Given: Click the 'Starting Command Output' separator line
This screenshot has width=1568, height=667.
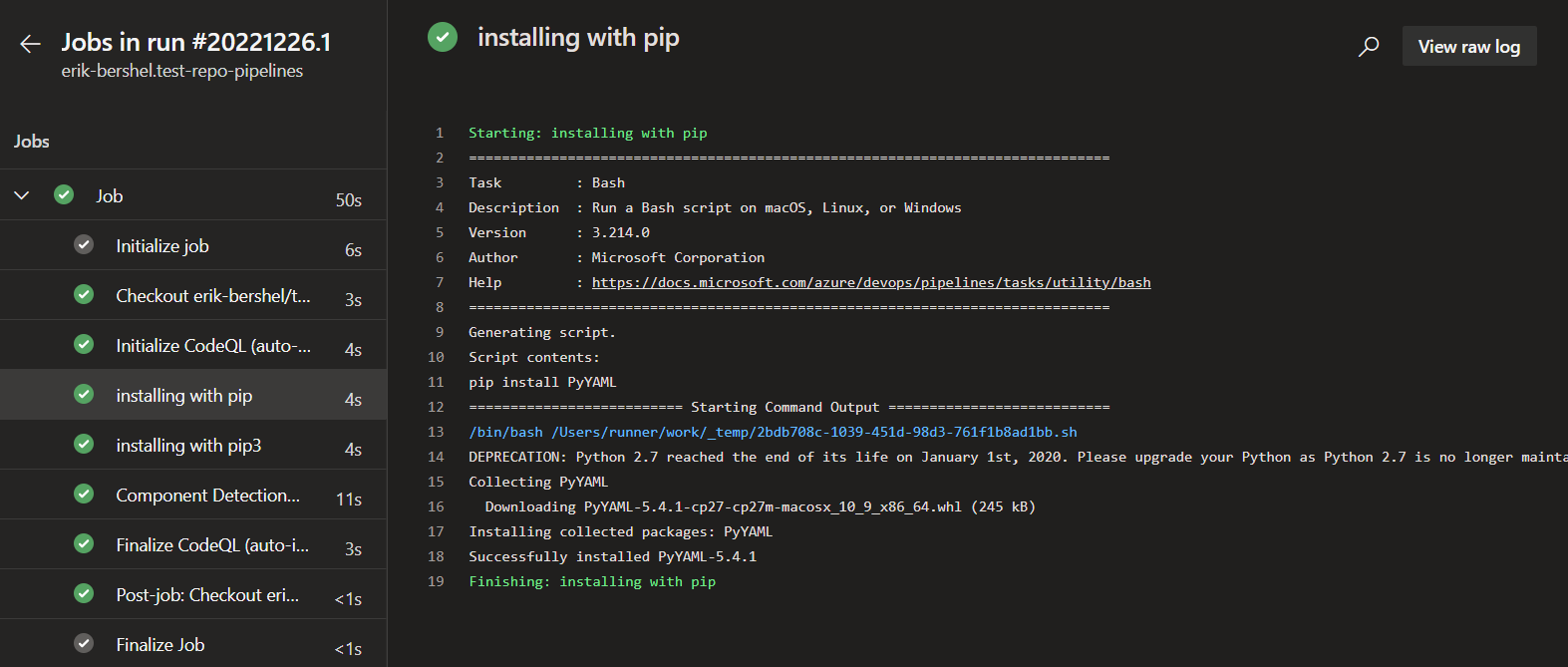Looking at the screenshot, I should (788, 407).
